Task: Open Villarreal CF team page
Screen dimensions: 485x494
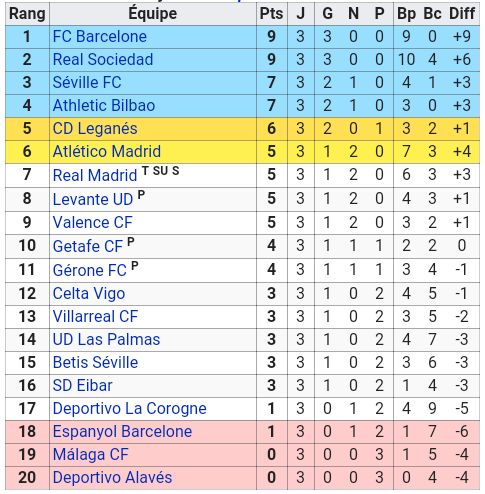Action: point(95,316)
